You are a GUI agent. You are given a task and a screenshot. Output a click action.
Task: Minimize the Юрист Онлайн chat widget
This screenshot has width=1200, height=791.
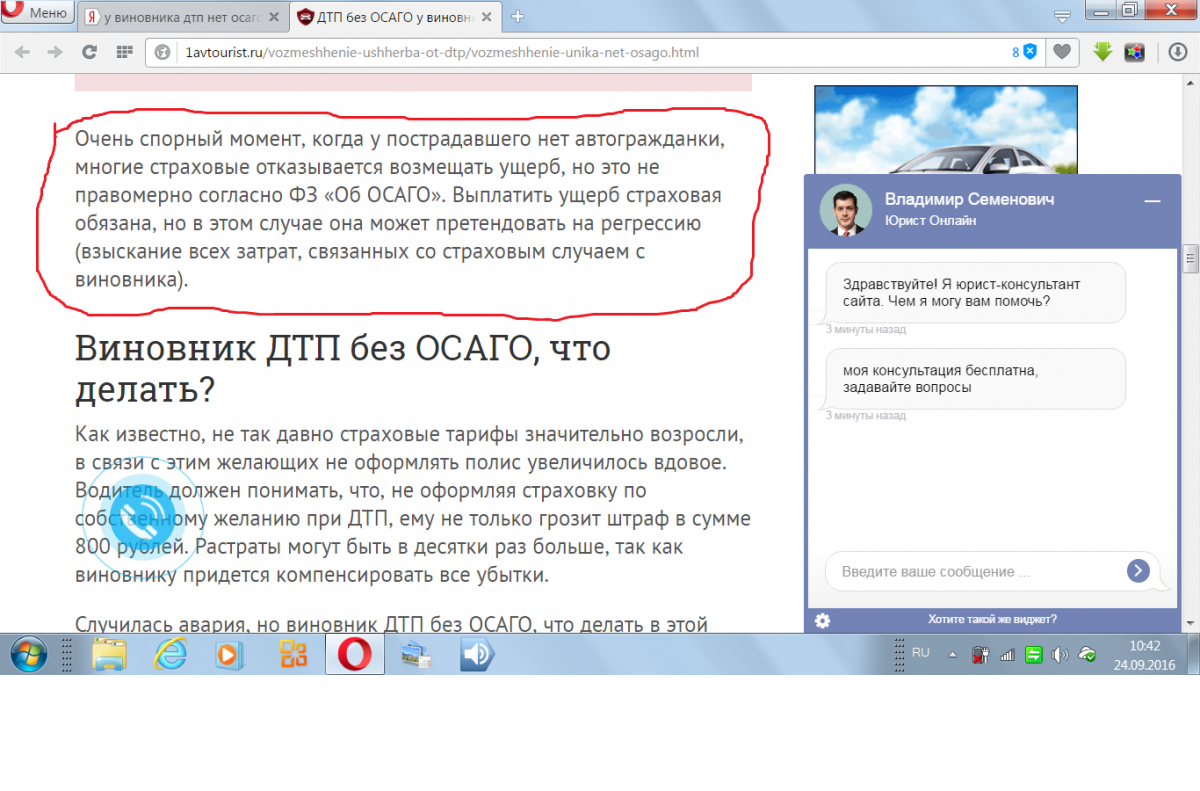1153,201
